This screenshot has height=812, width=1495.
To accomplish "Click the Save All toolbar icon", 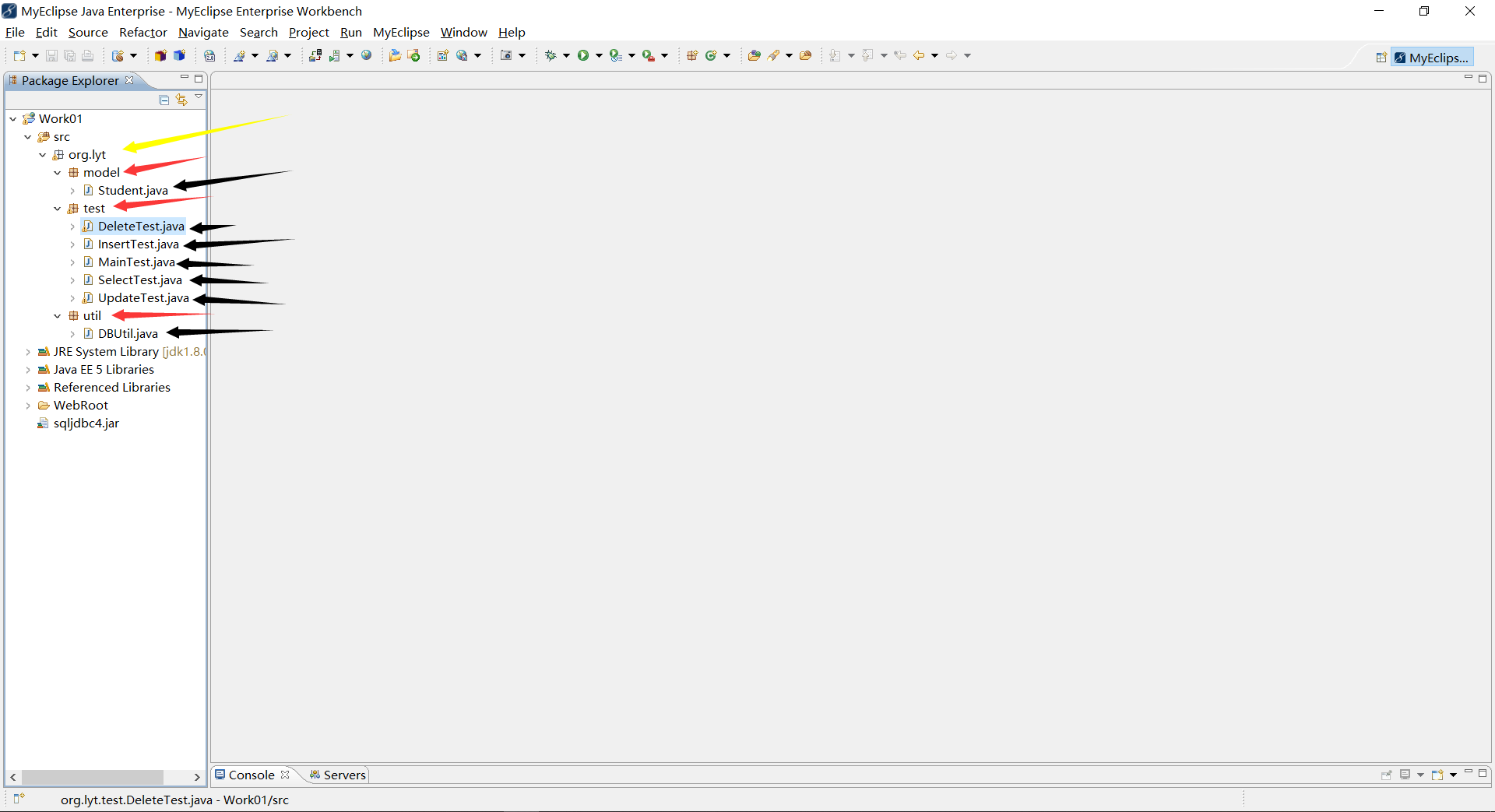I will 69,55.
